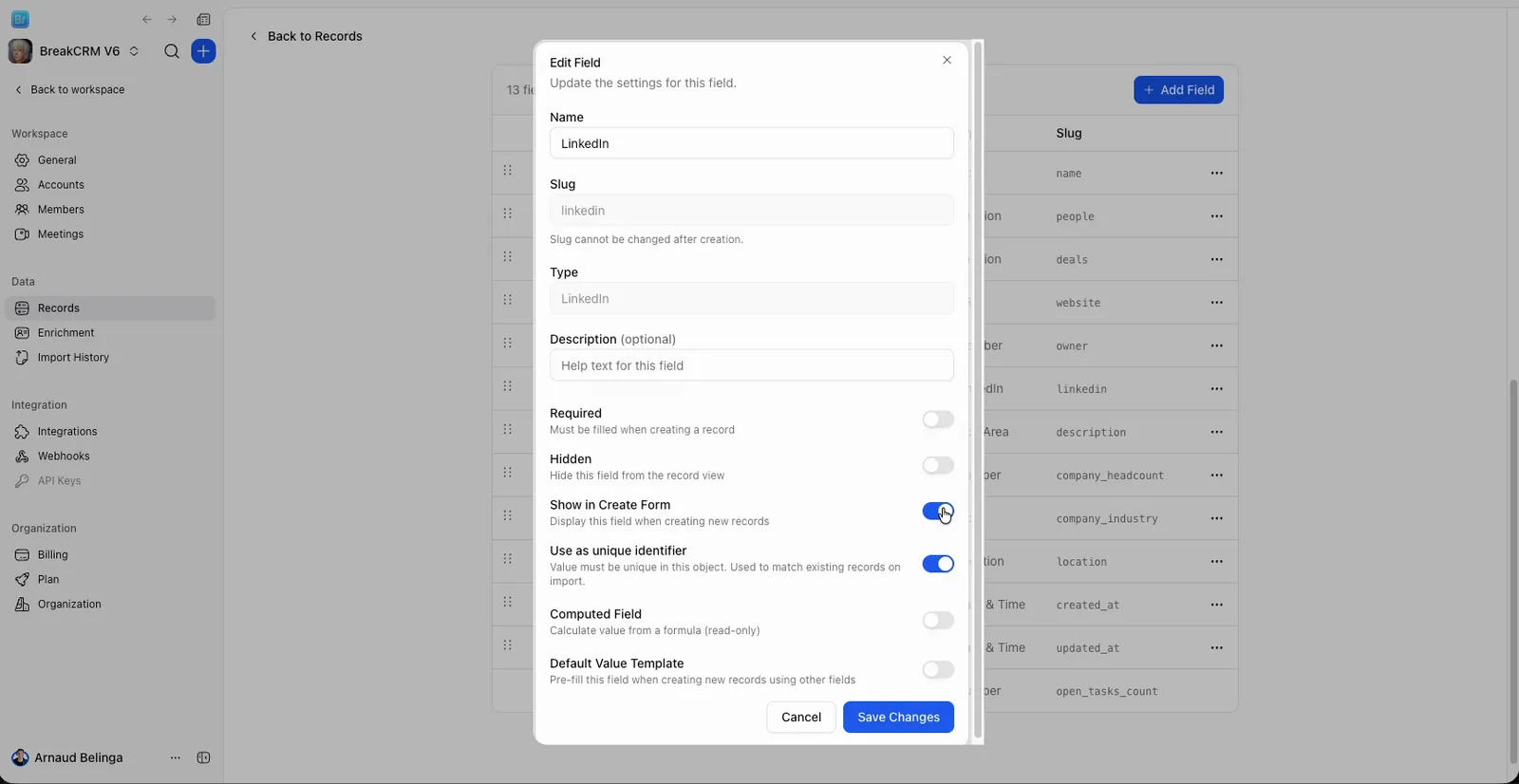Image resolution: width=1519 pixels, height=784 pixels.
Task: Enable the Computed Field toggle
Action: coord(938,620)
